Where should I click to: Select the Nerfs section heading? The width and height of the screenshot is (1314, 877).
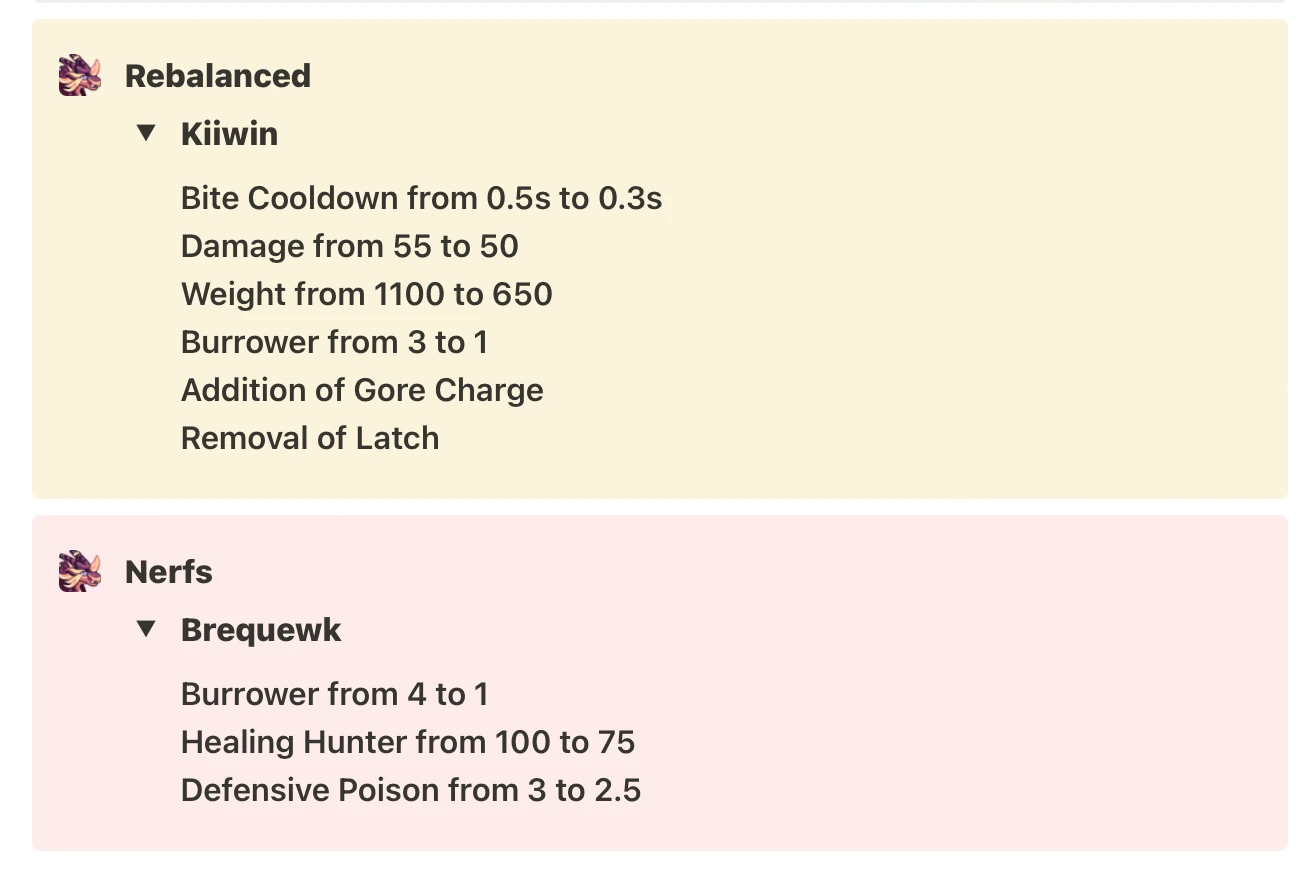tap(168, 571)
